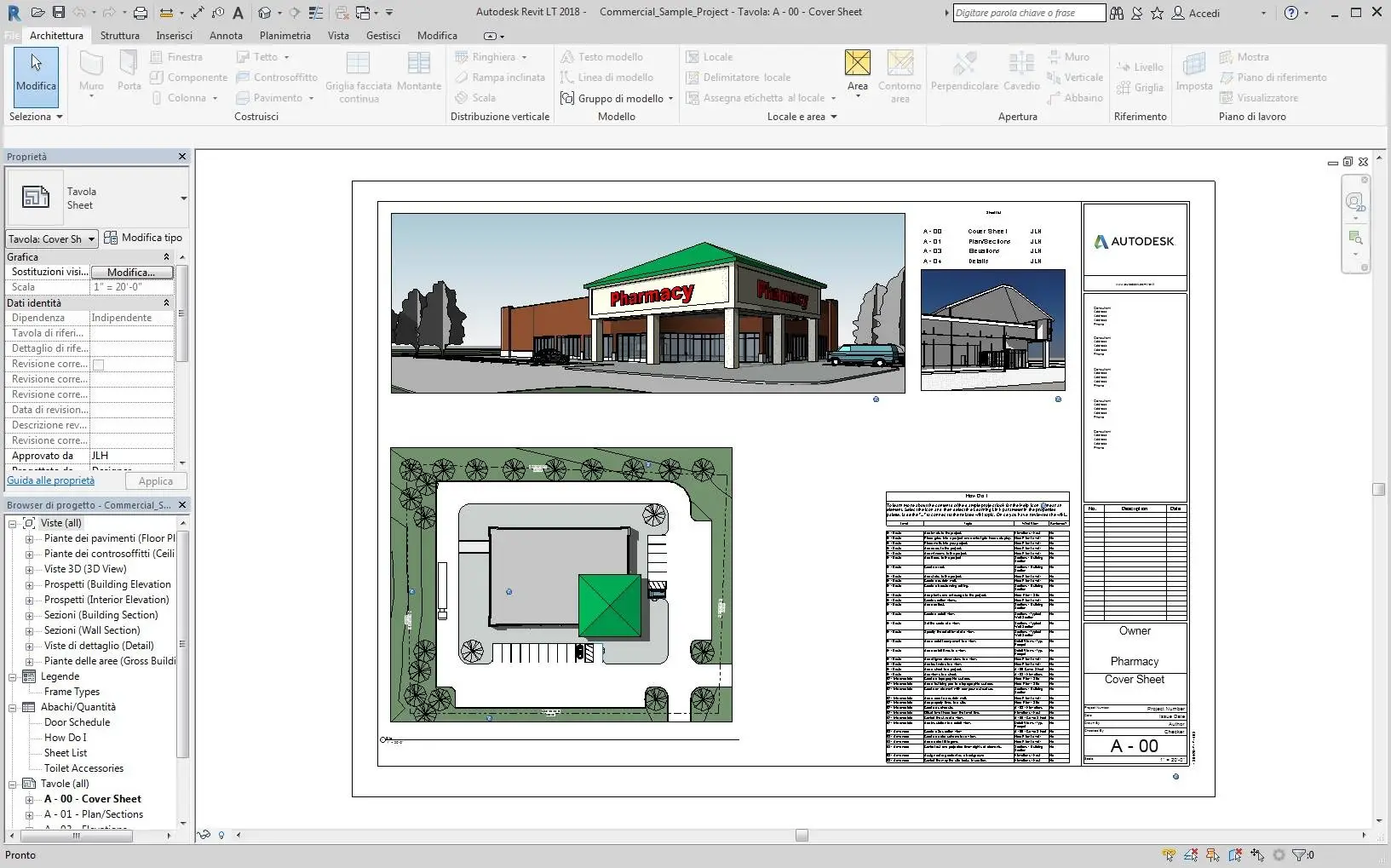Click the Modifica... button for Sostituzioni visibilità
The image size is (1391, 868).
click(131, 272)
